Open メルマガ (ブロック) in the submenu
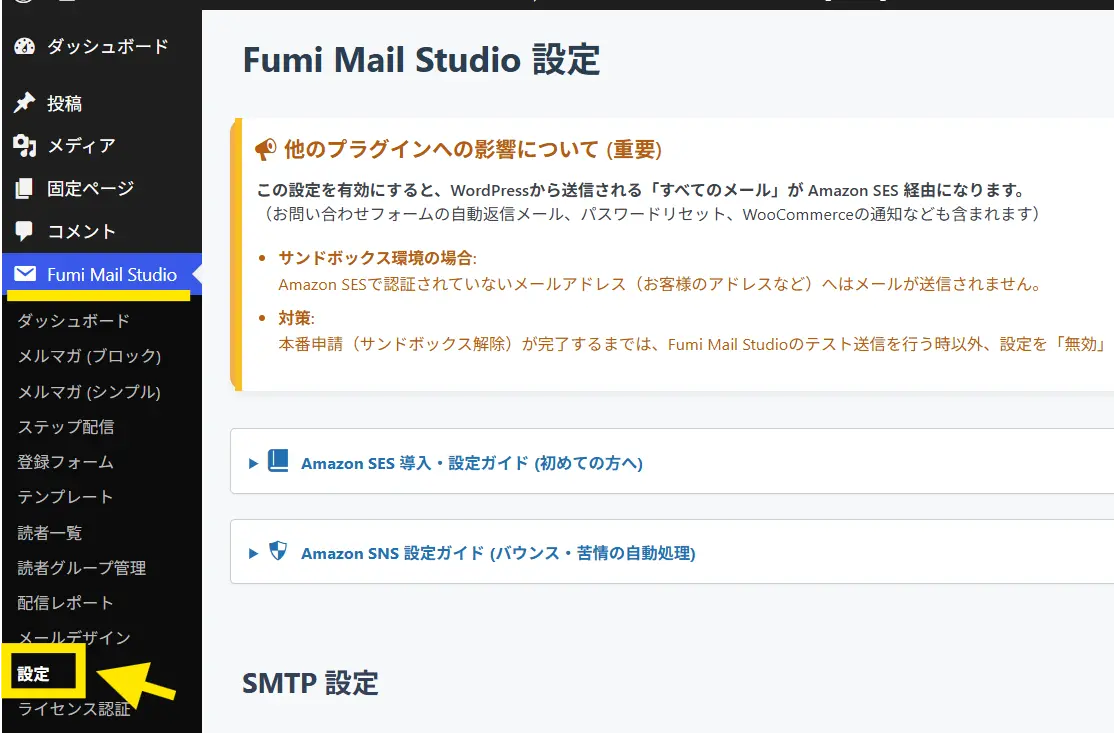 (x=89, y=356)
